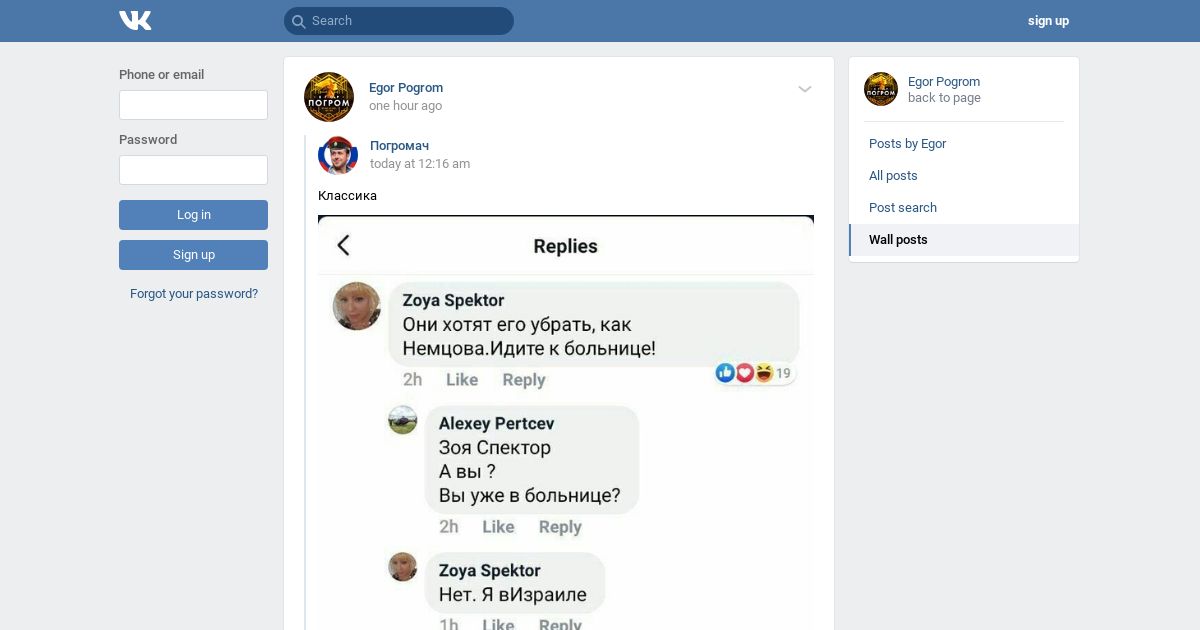Open Погромач profile avatar
The height and width of the screenshot is (630, 1200).
click(x=338, y=155)
